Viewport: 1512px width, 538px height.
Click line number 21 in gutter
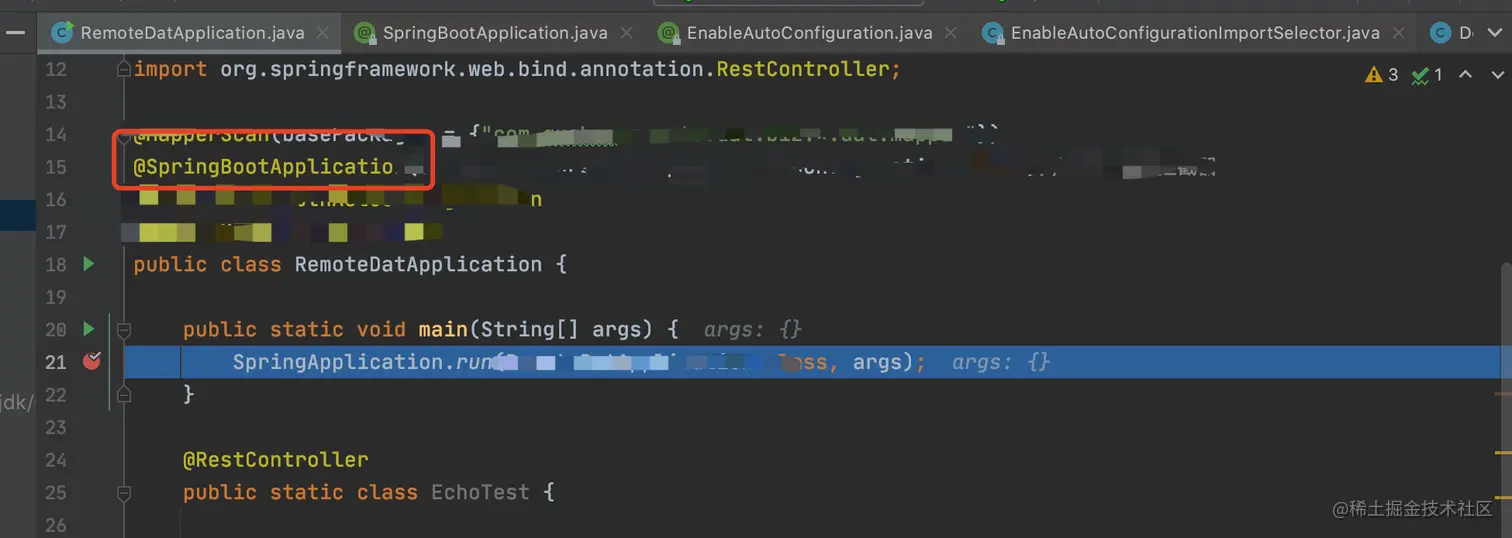tap(56, 362)
